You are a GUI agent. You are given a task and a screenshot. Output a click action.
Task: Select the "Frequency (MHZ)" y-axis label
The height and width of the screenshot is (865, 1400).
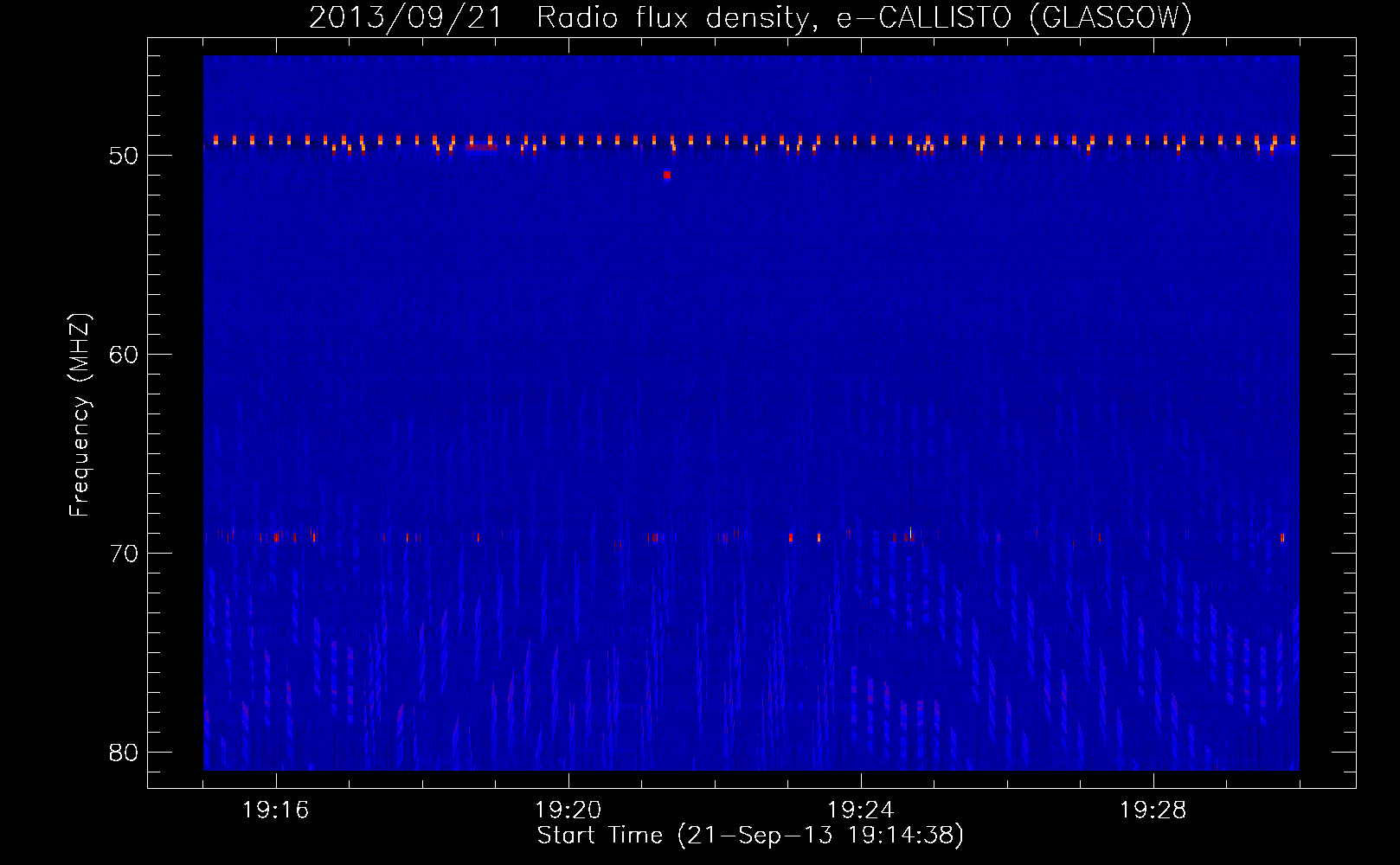79,415
